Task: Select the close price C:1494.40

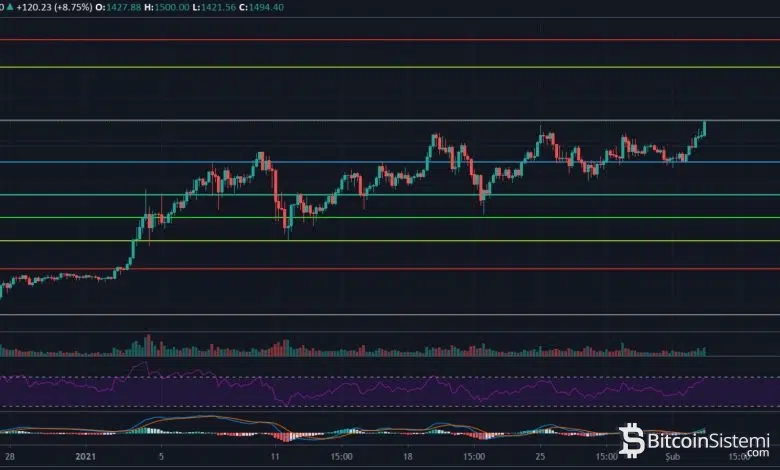Action: (x=261, y=7)
